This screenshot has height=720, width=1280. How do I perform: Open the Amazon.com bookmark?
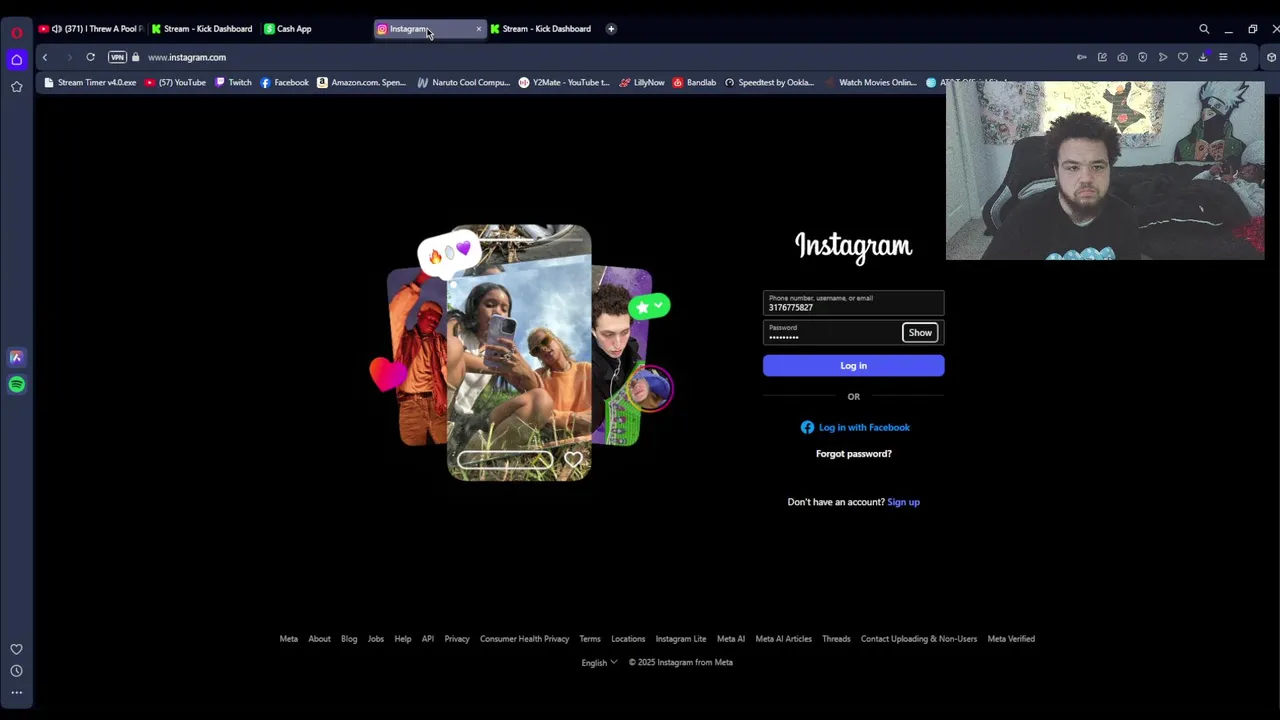coord(362,83)
